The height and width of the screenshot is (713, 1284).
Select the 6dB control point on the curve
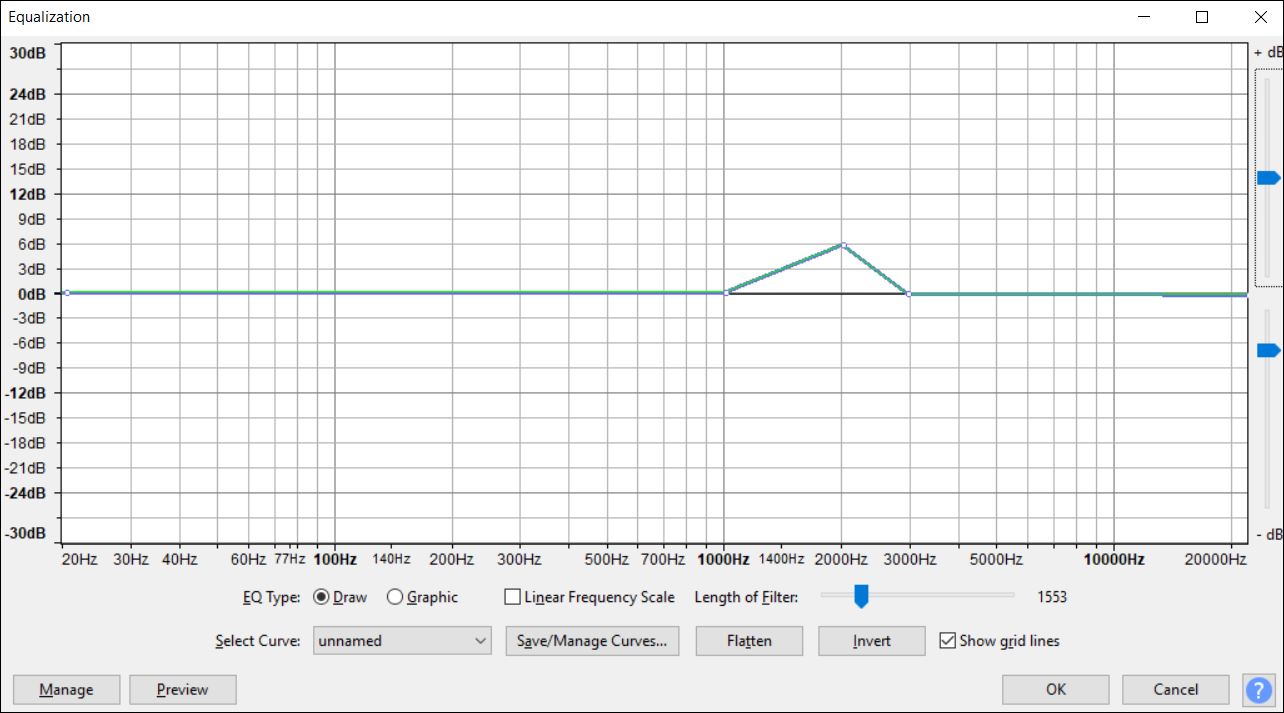(x=841, y=243)
